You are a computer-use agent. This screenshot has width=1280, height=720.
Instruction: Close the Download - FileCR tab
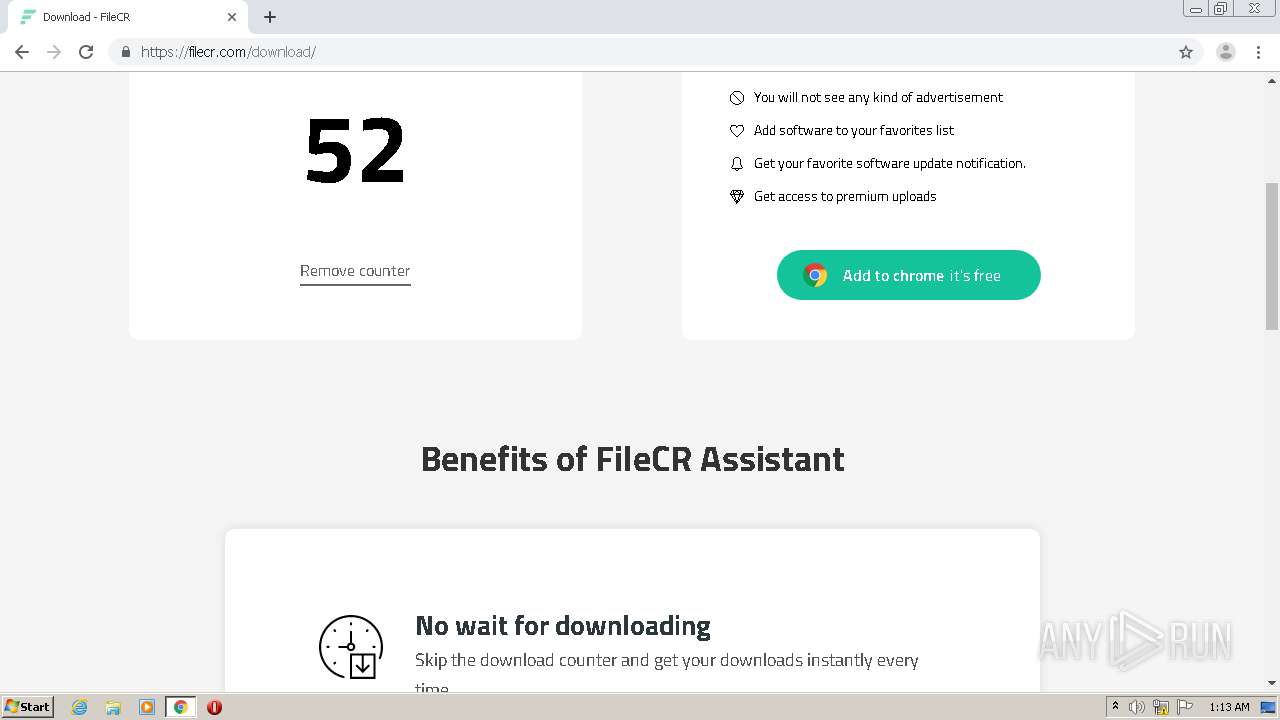click(x=232, y=17)
